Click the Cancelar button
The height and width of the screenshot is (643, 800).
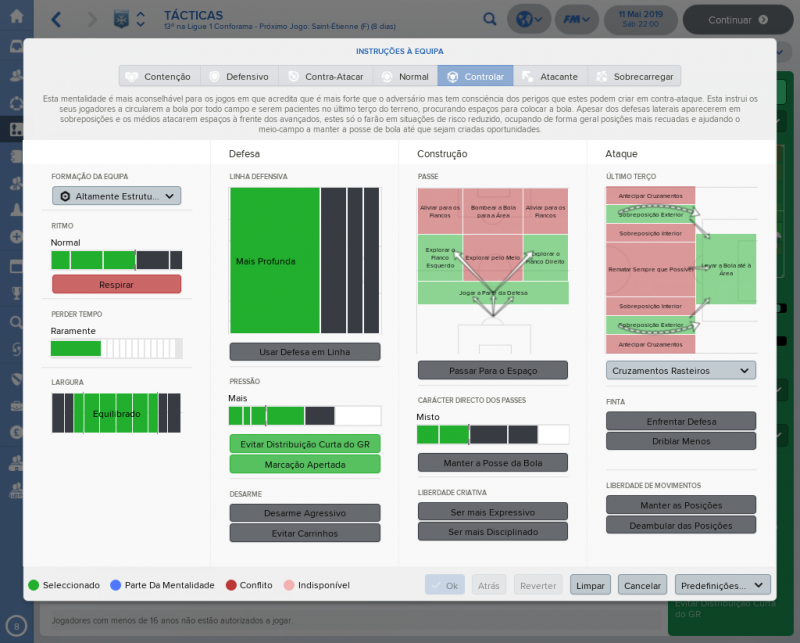[x=643, y=585]
